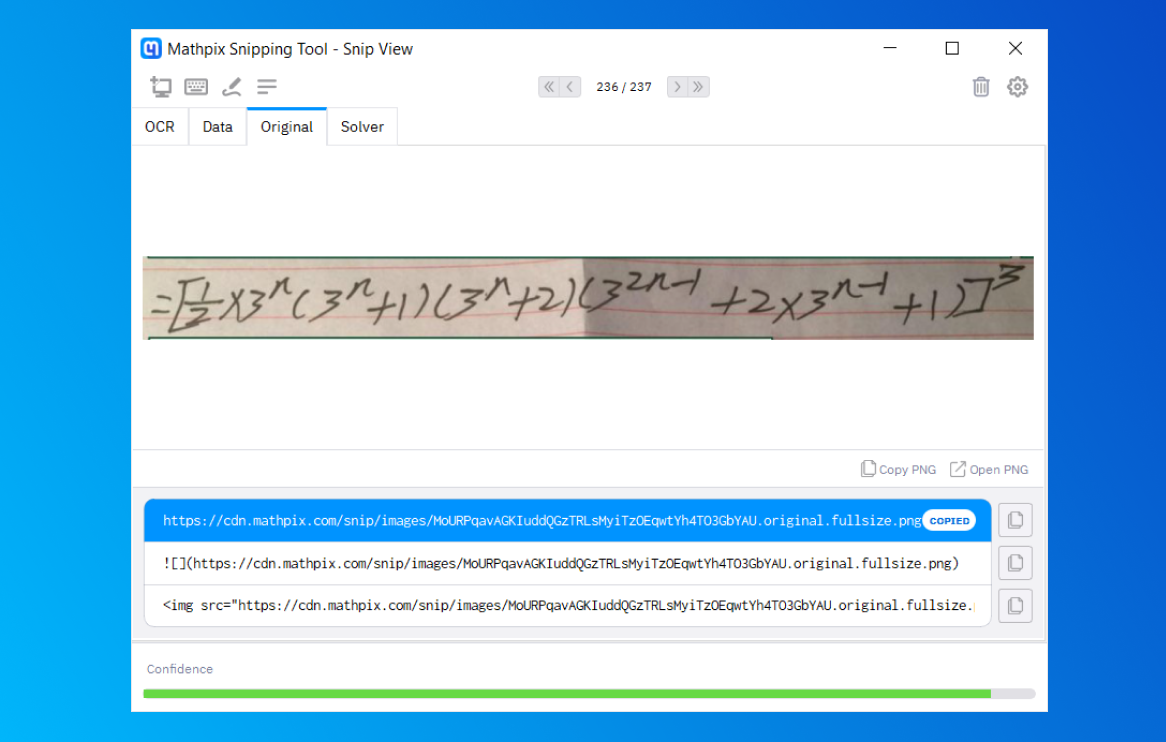Minimize the Mathpix Snipping Tool window
The width and height of the screenshot is (1166, 742).
890,48
